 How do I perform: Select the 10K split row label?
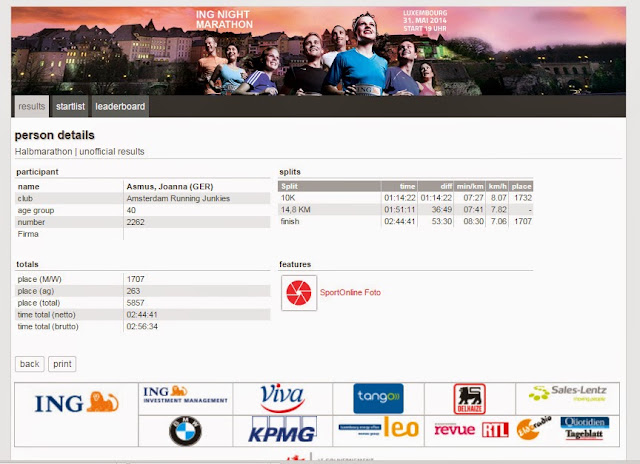(288, 198)
